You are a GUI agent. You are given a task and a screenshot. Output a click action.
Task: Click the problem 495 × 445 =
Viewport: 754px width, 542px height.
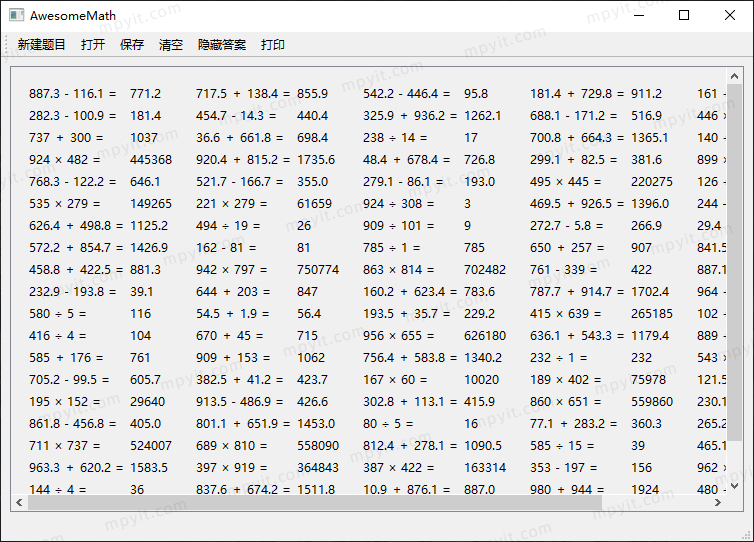pyautogui.click(x=566, y=182)
